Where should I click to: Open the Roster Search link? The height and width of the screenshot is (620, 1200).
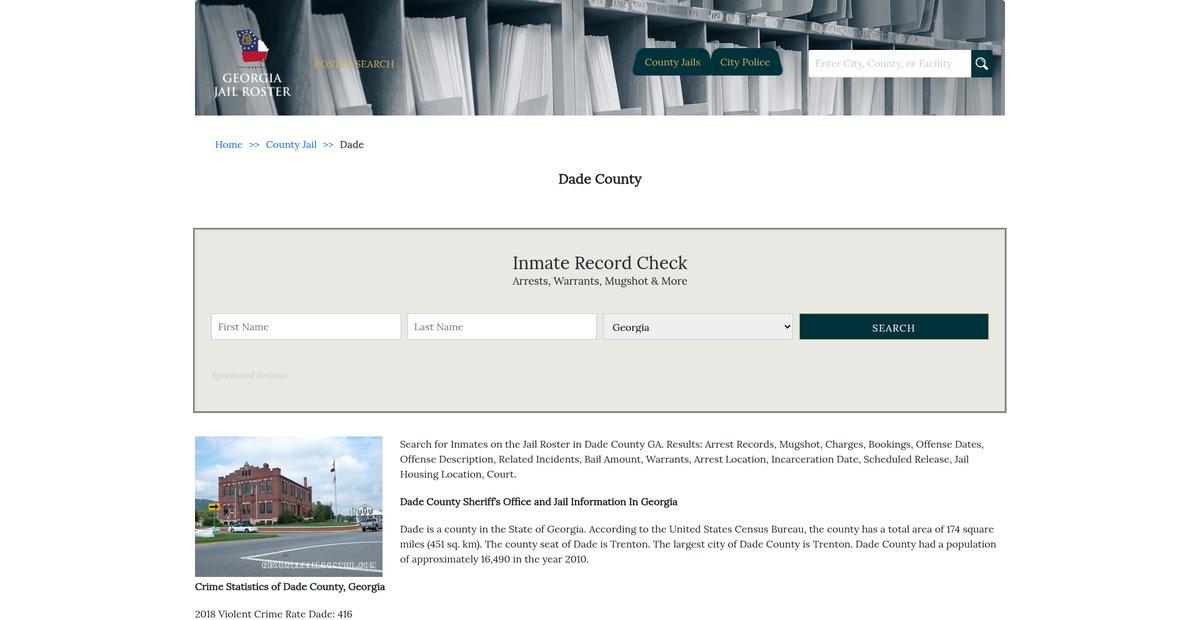(x=354, y=64)
